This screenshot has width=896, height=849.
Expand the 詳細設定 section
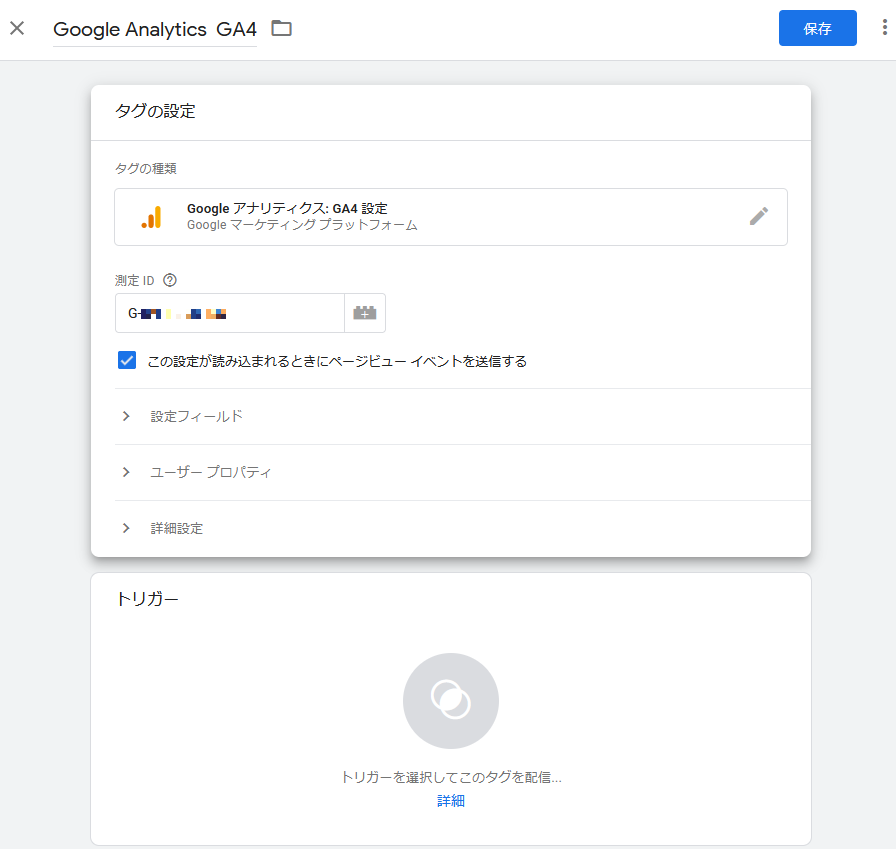[462, 528]
